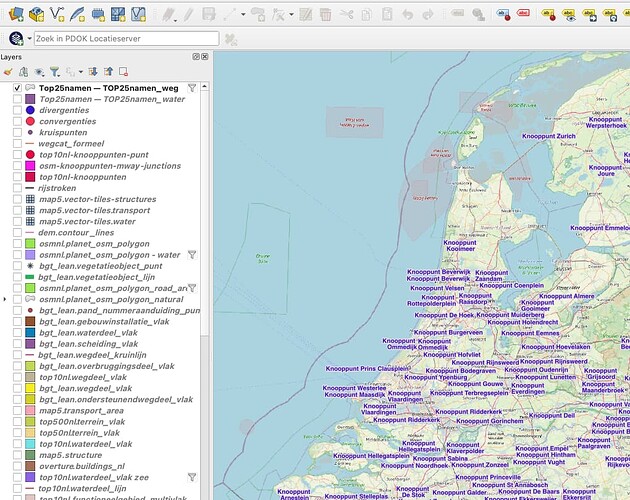Click show/hide labels eye tag icon

(569, 14)
